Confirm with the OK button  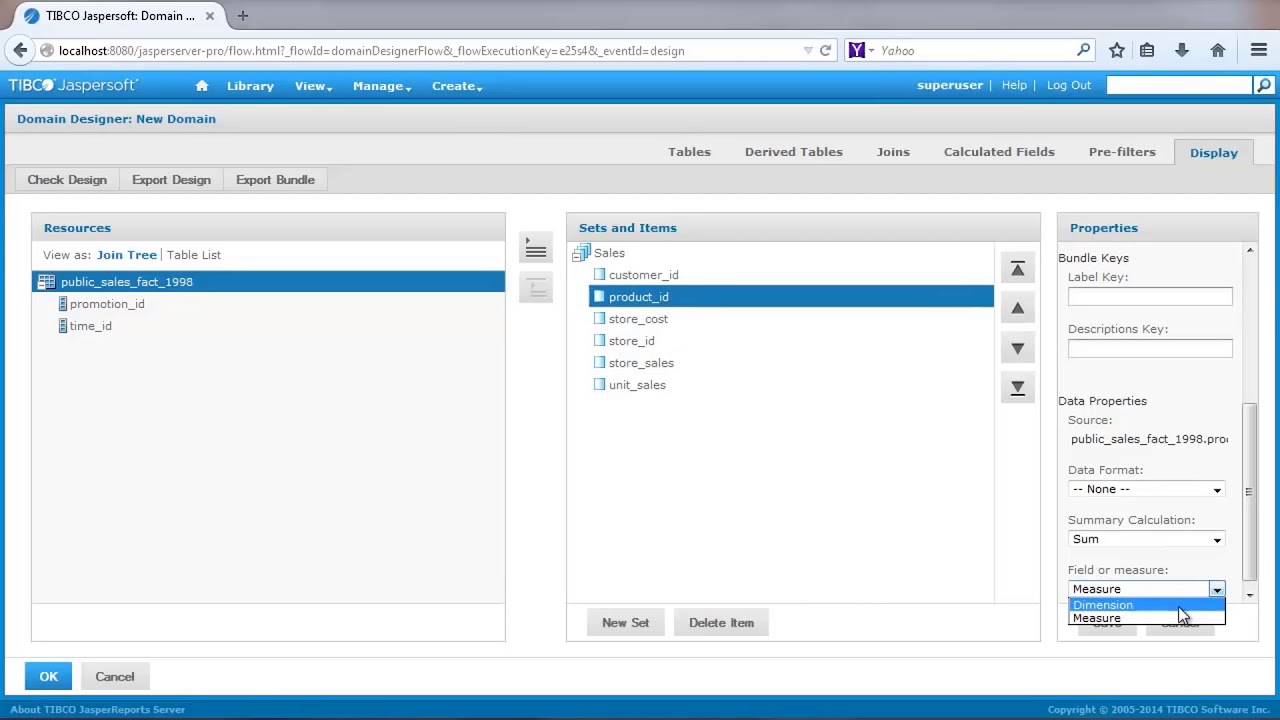pyautogui.click(x=49, y=677)
